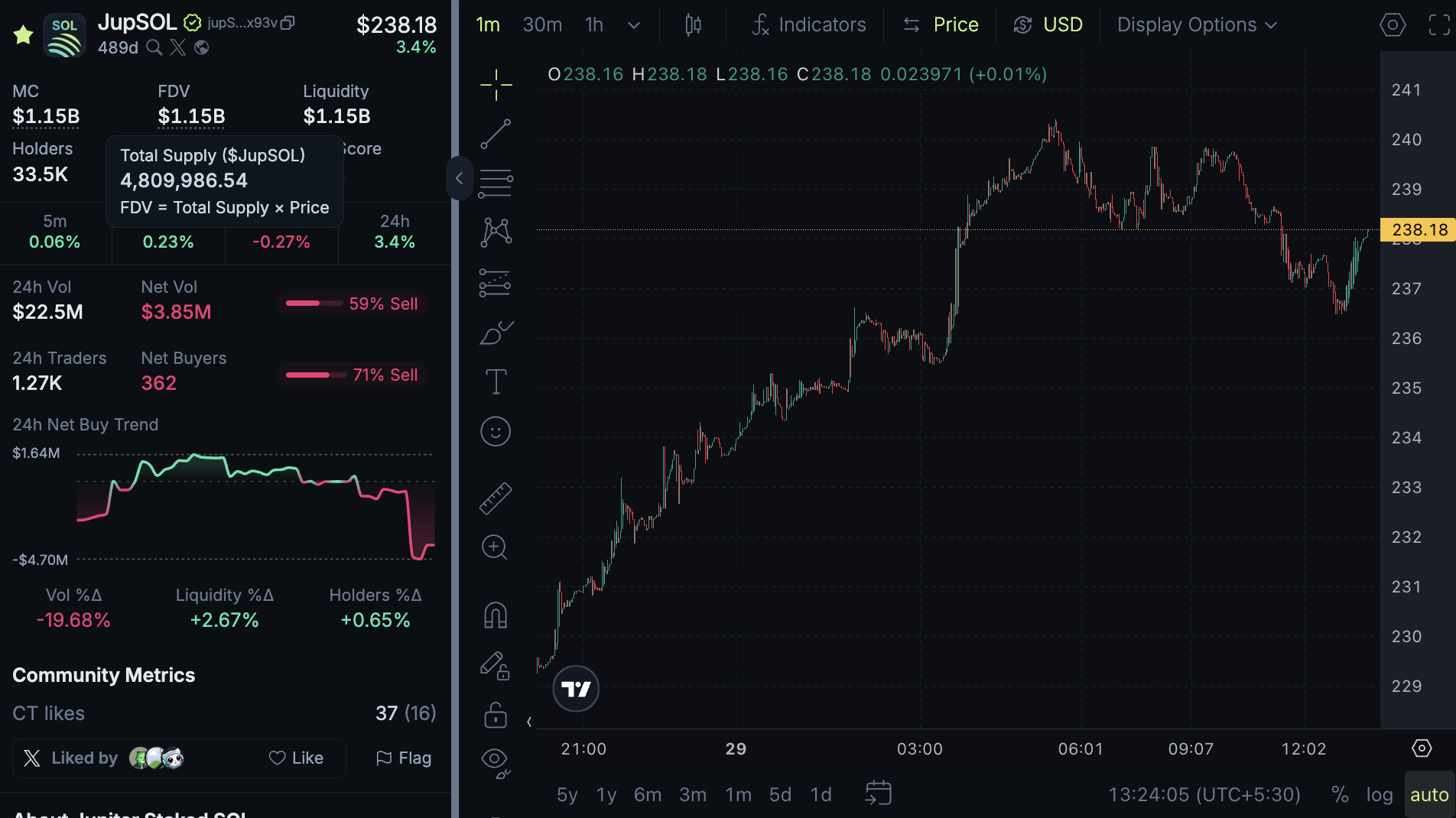Toggle the favorite star for JupSOL
This screenshot has height=818, width=1456.
tap(23, 34)
